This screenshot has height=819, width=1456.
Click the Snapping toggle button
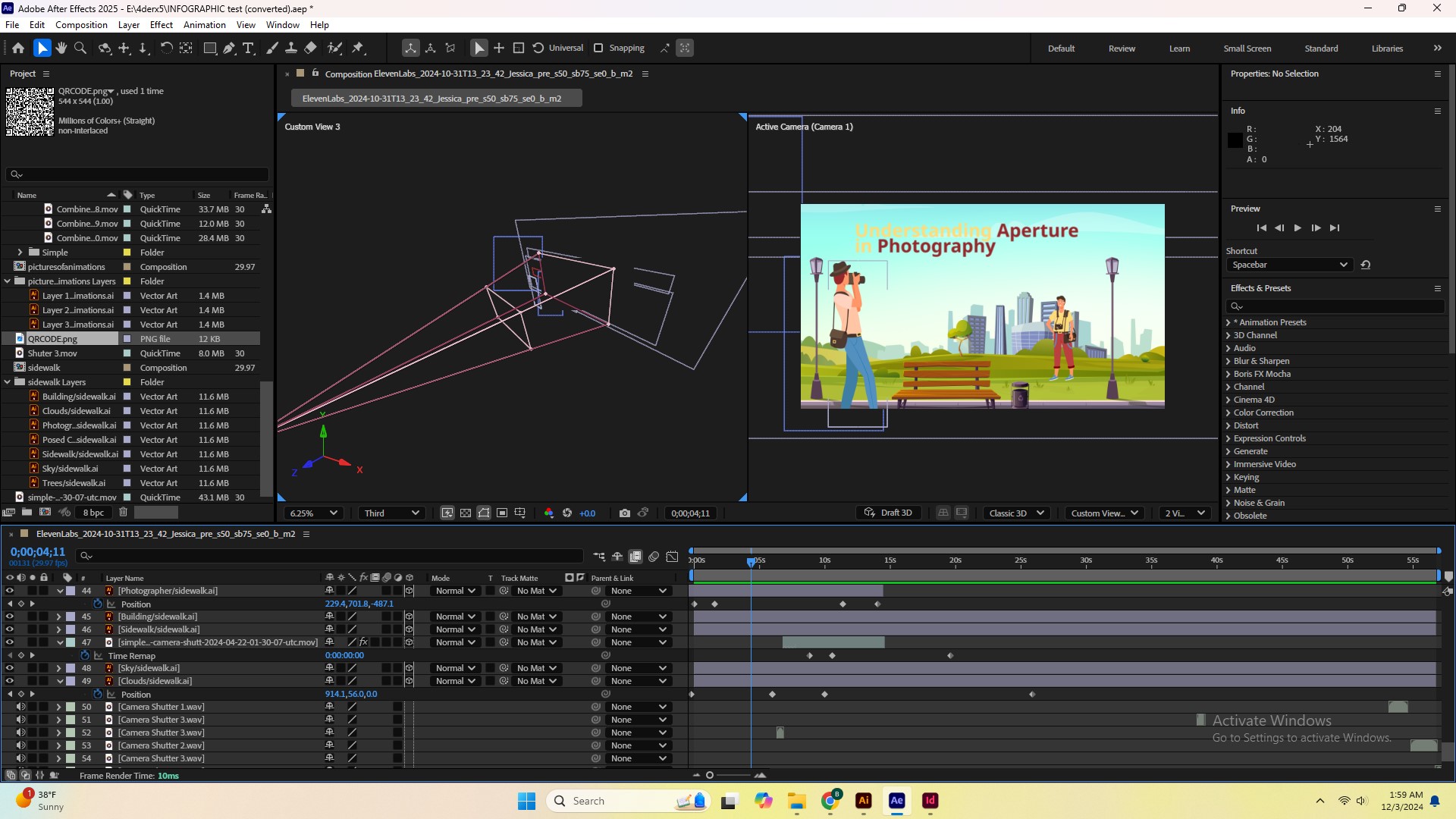click(x=600, y=48)
